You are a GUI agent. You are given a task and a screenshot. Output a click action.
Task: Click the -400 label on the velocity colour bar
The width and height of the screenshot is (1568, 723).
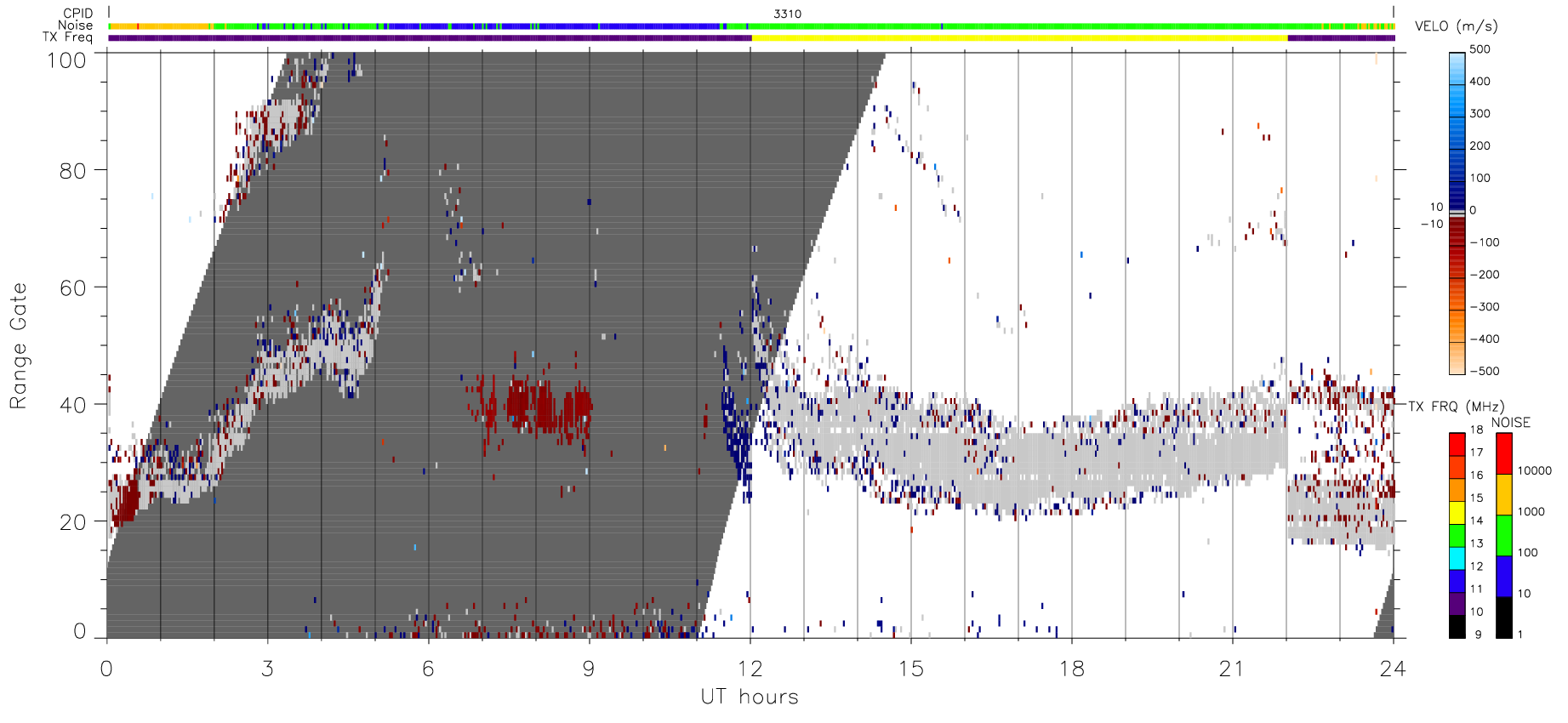[x=1484, y=339]
